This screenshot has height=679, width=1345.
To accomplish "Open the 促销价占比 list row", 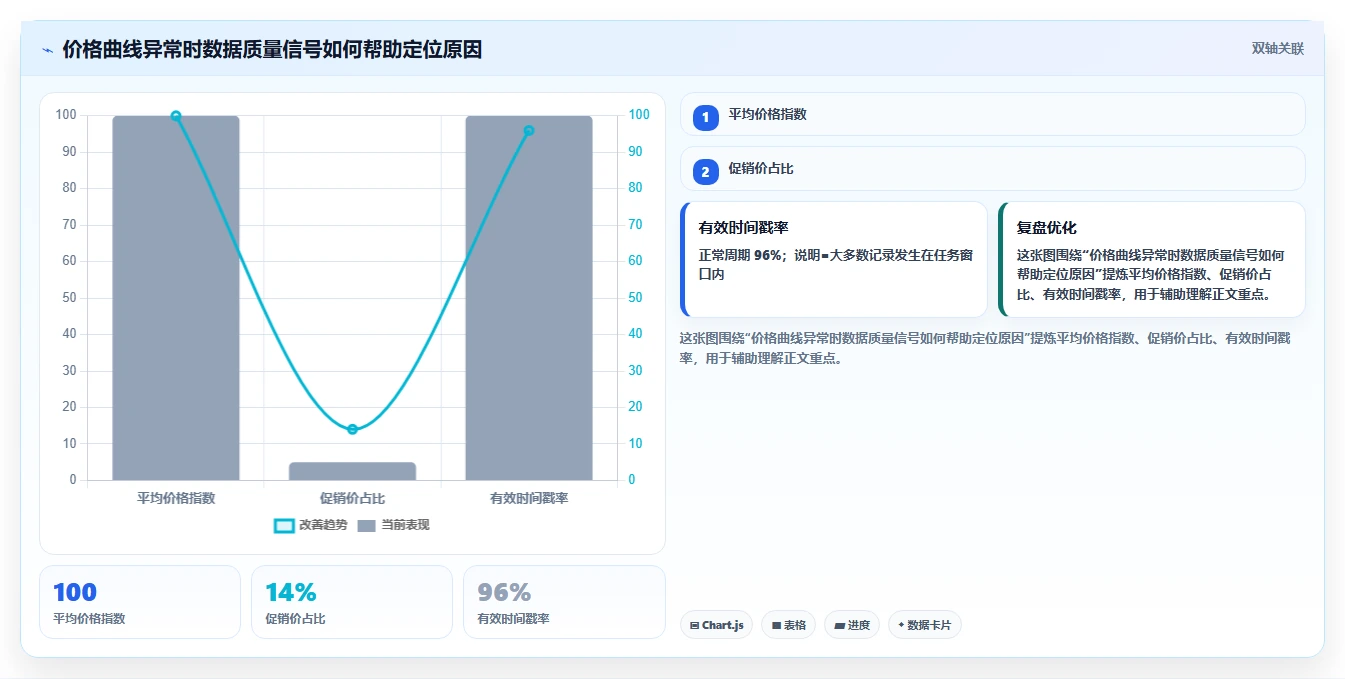I will 992,168.
